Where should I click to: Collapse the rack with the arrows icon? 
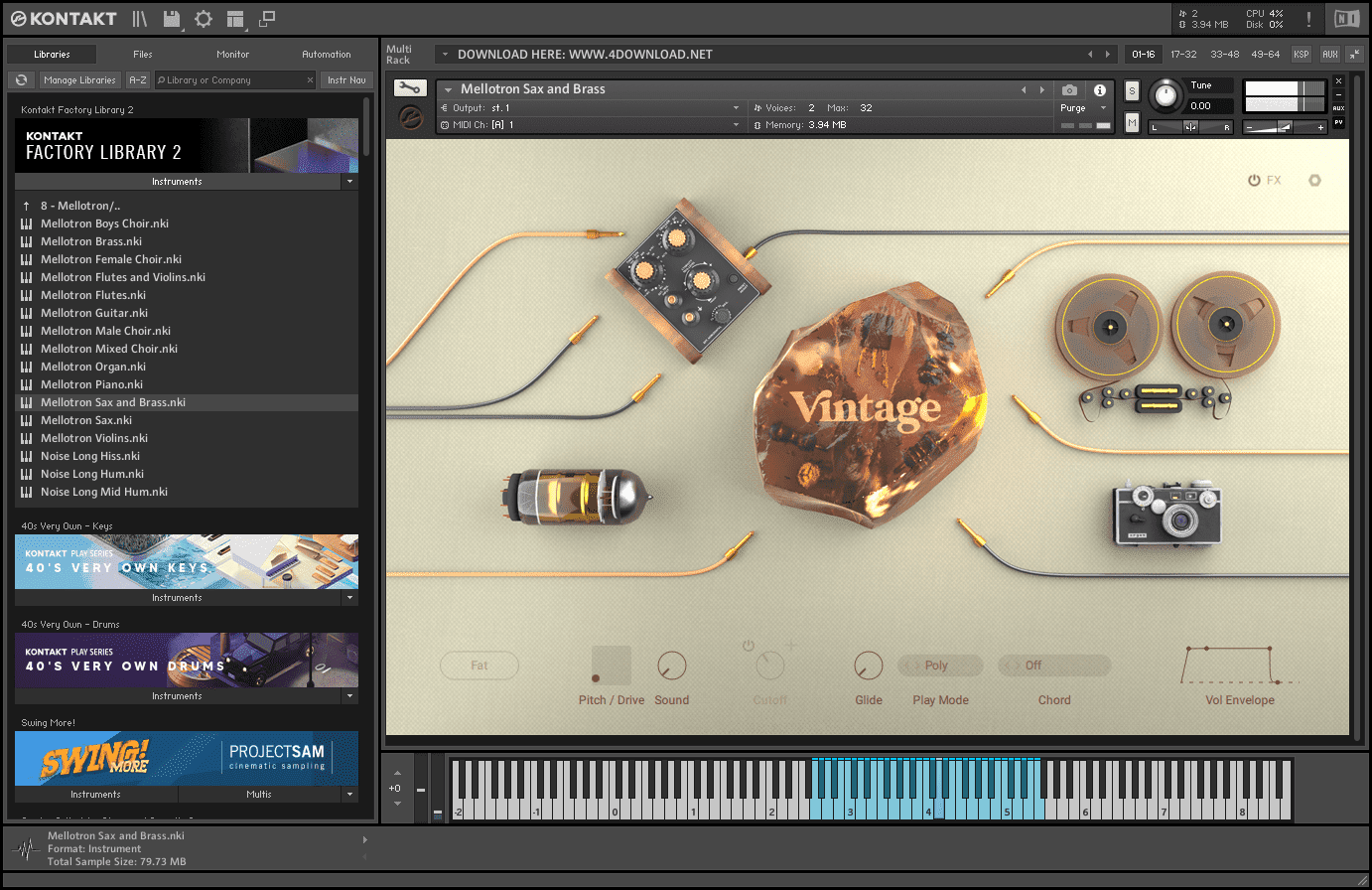pos(1354,54)
